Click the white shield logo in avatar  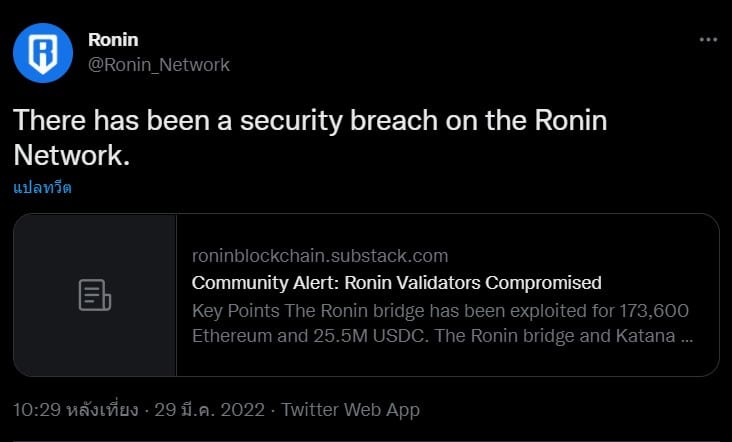click(43, 53)
